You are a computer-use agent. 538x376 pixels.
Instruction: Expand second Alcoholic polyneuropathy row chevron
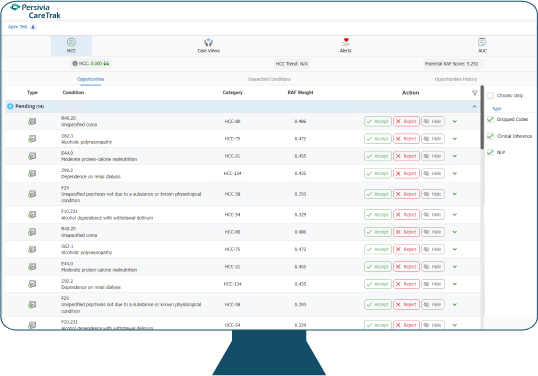coord(455,249)
